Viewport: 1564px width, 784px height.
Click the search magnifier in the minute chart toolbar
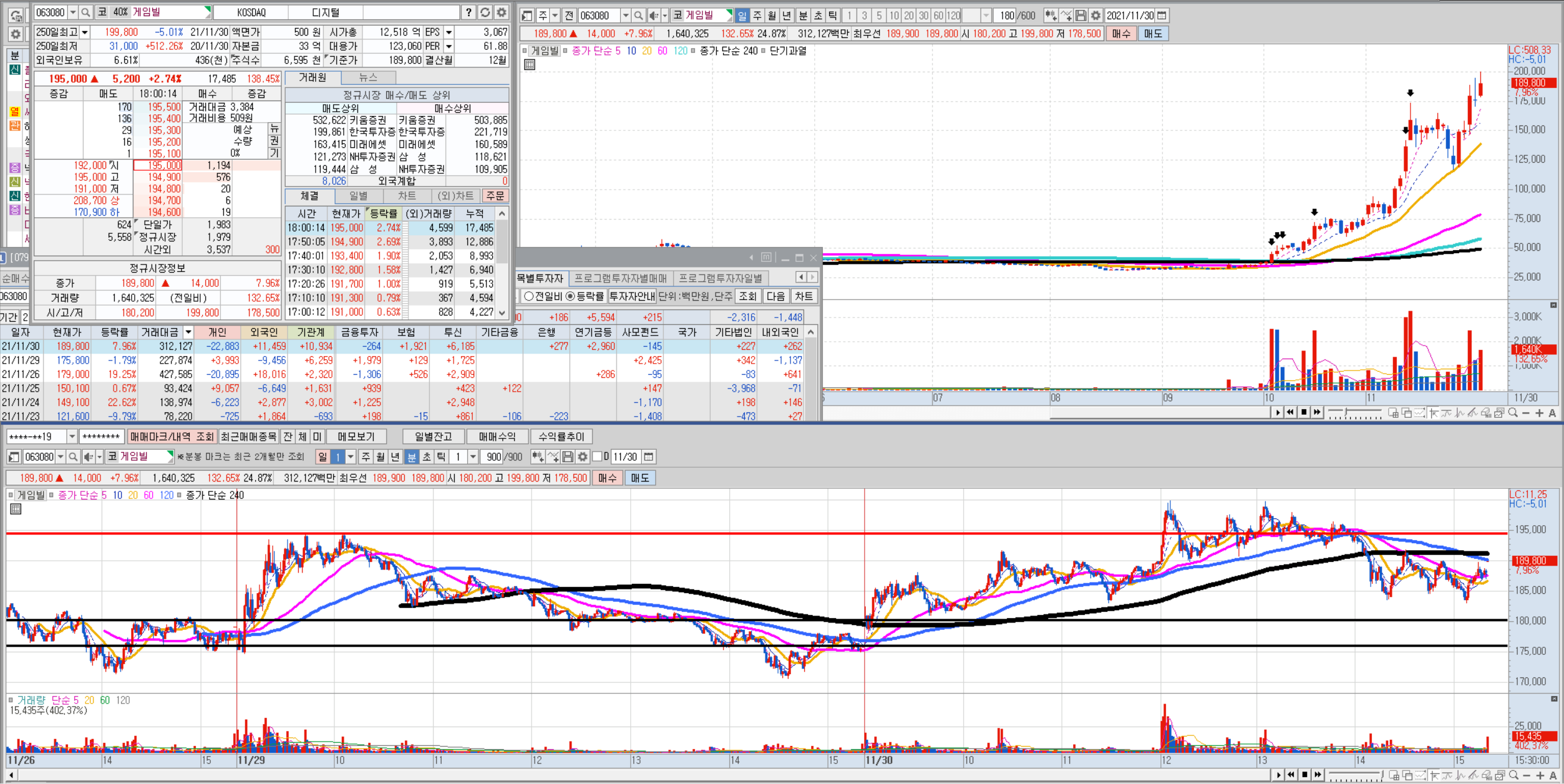pyautogui.click(x=73, y=457)
